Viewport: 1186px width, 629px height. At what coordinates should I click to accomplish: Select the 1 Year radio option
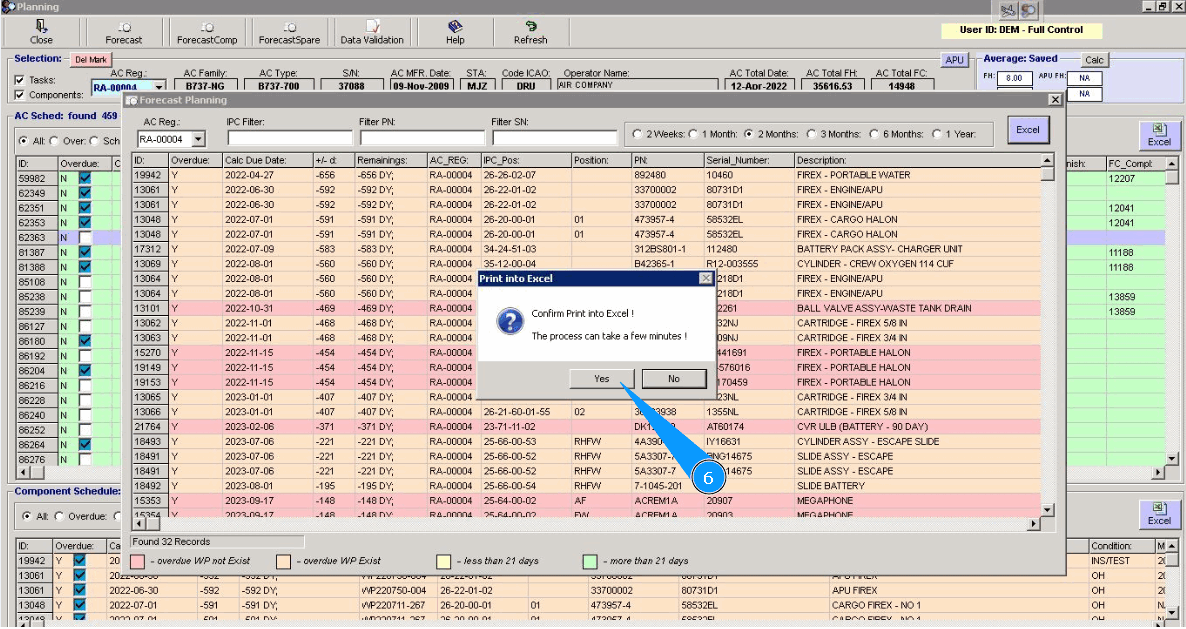937,134
